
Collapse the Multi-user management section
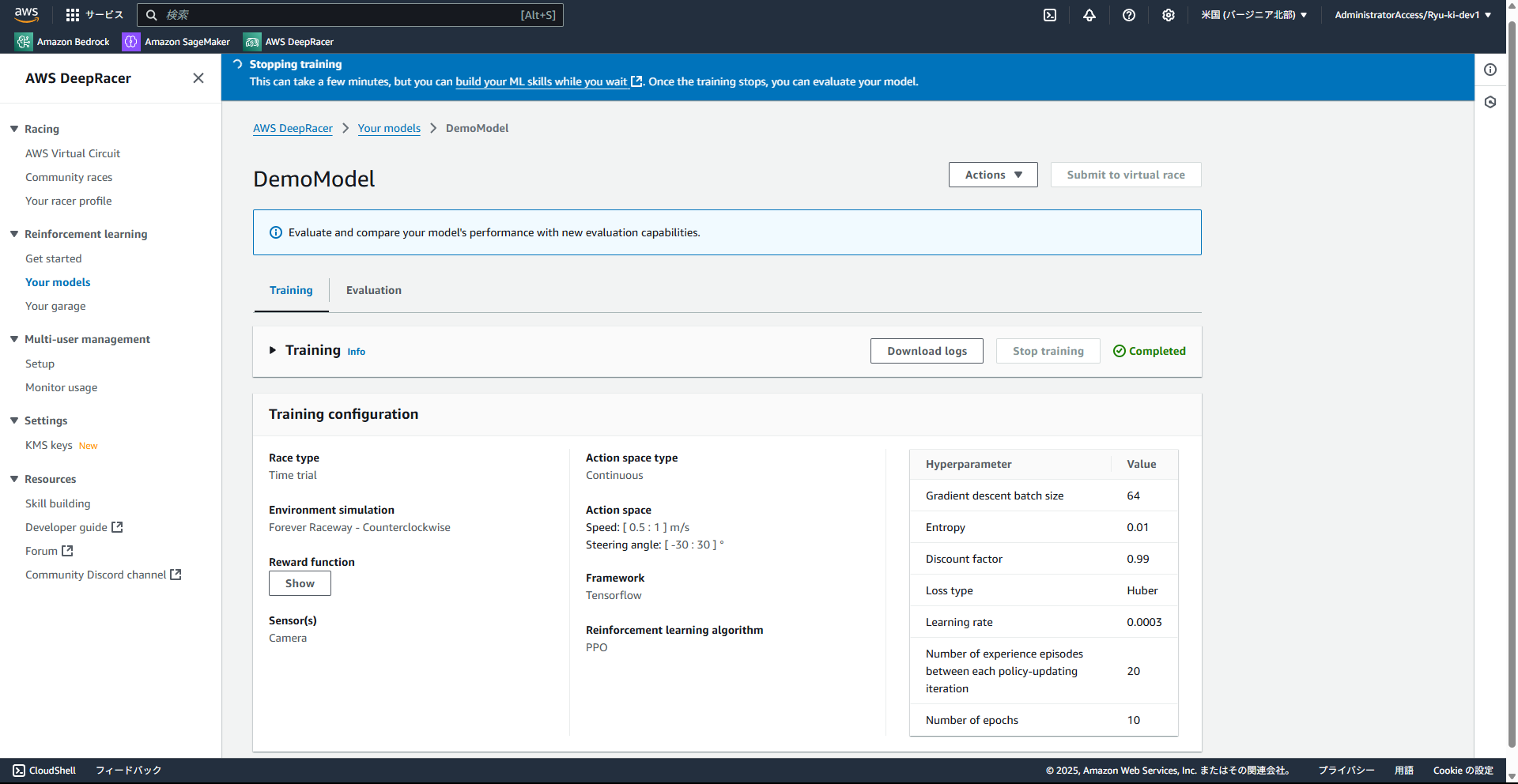click(14, 339)
